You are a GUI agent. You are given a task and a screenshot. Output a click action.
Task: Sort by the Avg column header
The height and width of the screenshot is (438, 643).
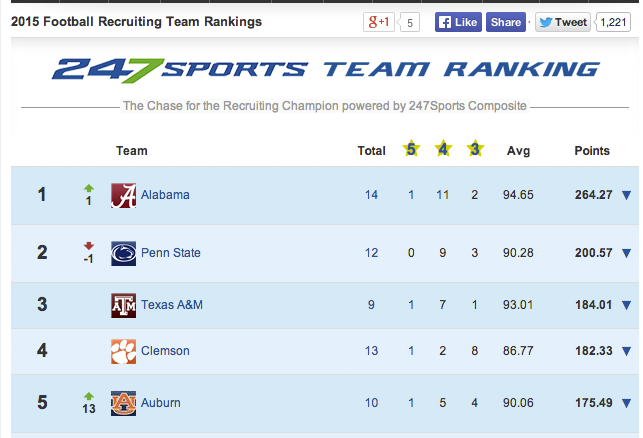[518, 151]
